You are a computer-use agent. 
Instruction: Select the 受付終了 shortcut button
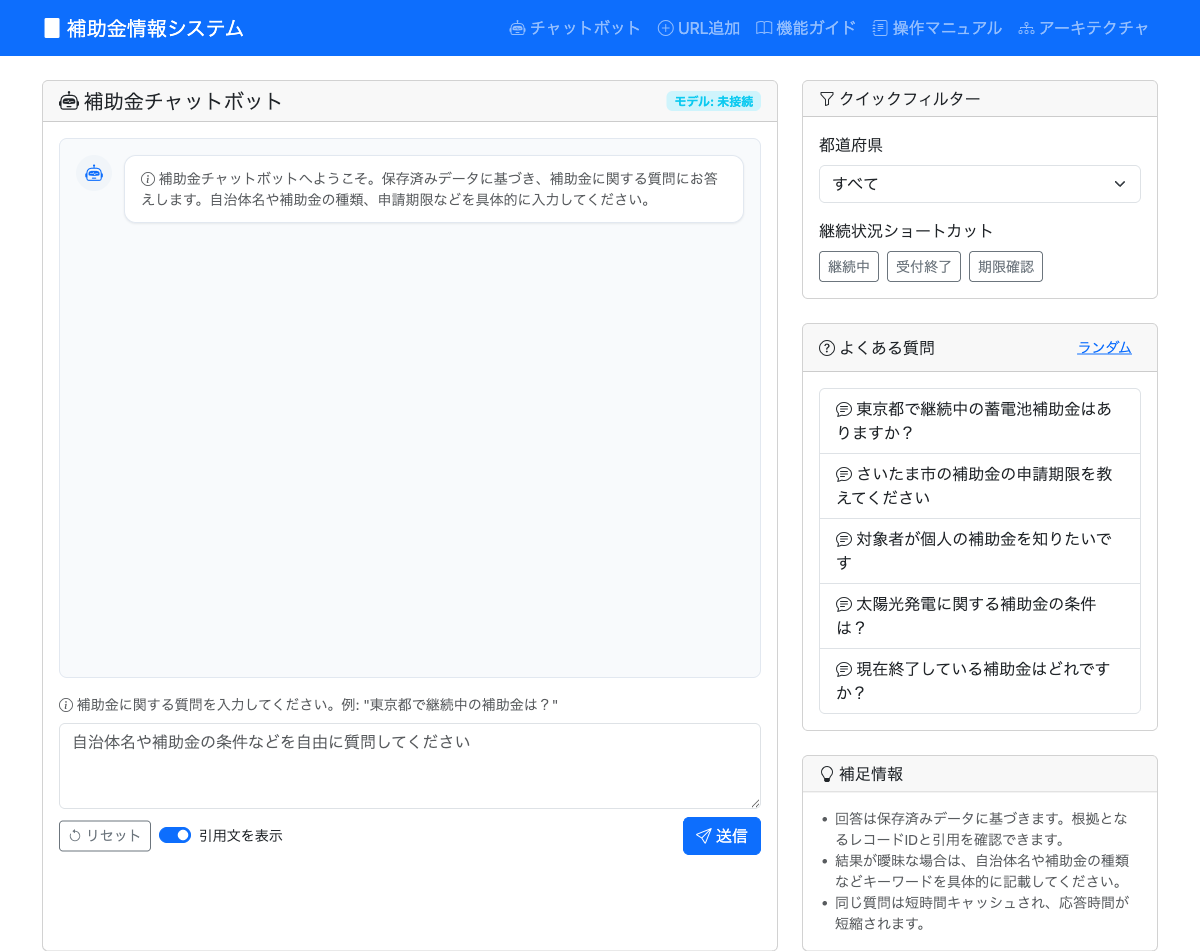click(x=923, y=266)
